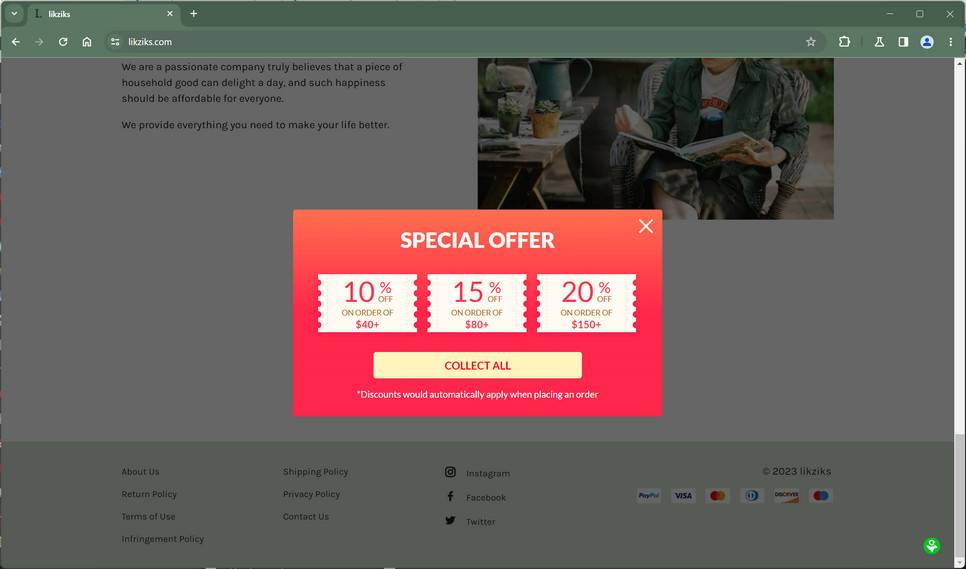The width and height of the screenshot is (966, 569).
Task: Close the likziks tab
Action: coord(170,14)
